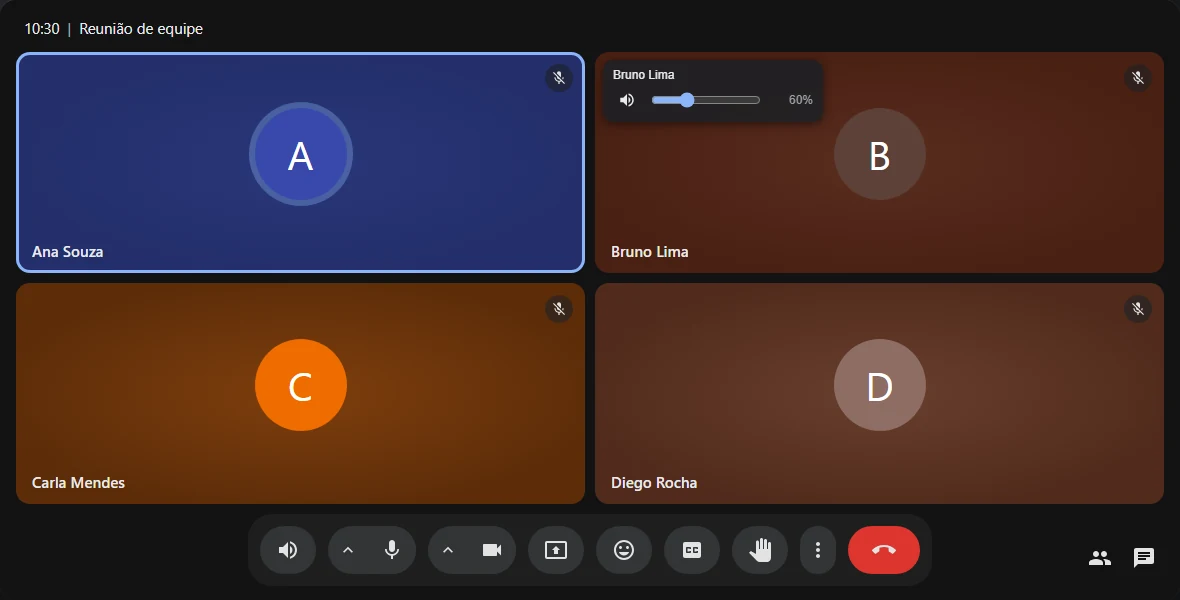End the call with red hang-up button
The image size is (1180, 600).
(x=883, y=550)
